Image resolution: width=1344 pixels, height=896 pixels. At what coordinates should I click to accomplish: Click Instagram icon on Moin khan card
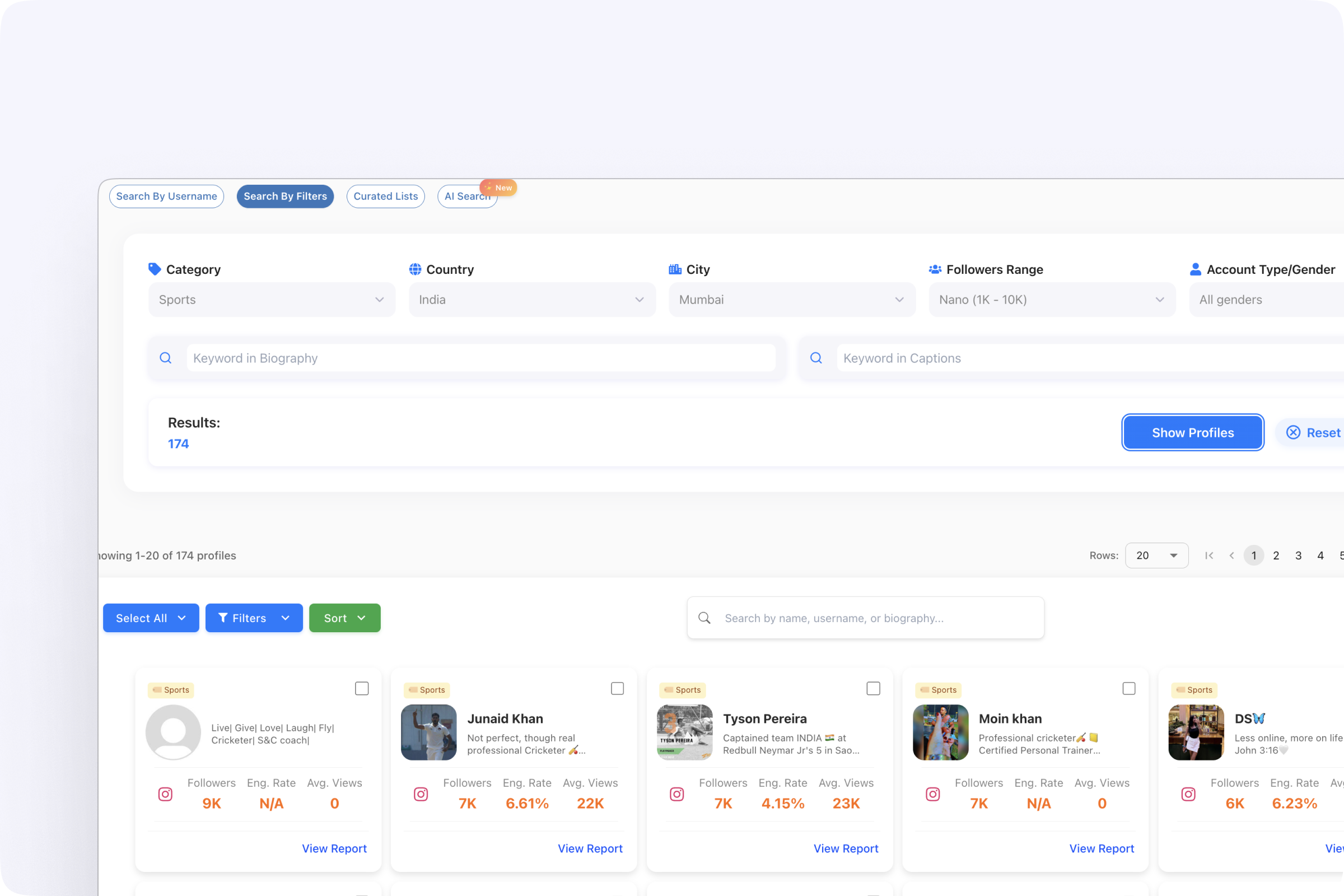[932, 794]
